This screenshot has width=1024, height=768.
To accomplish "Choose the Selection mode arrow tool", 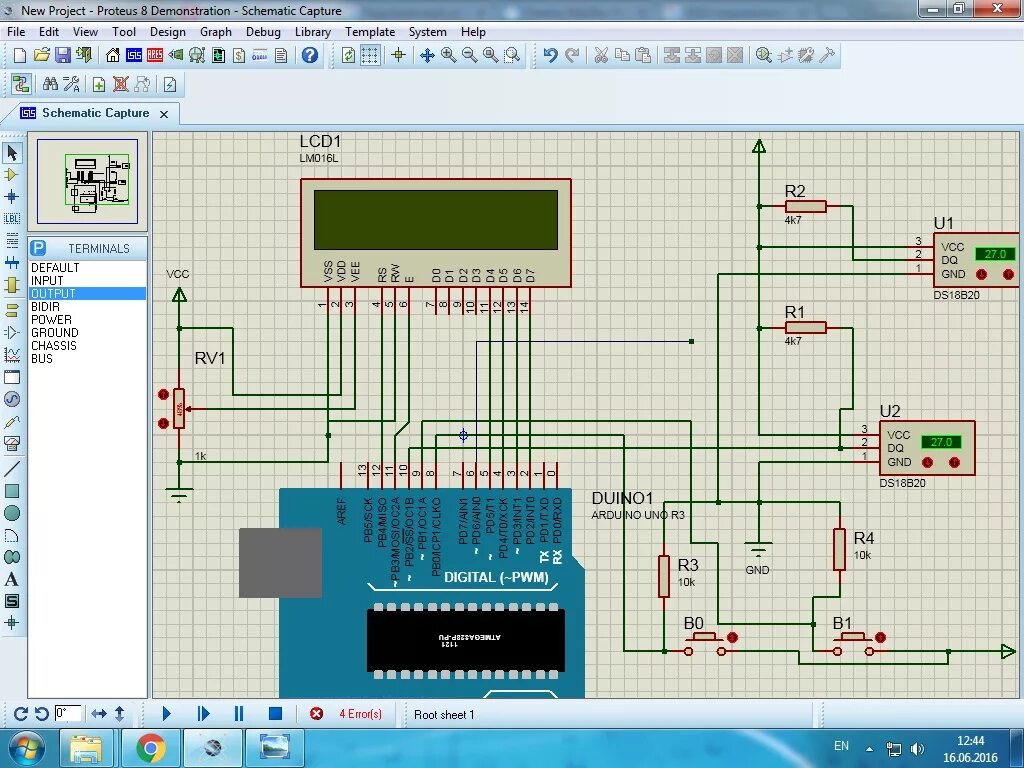I will (x=12, y=153).
